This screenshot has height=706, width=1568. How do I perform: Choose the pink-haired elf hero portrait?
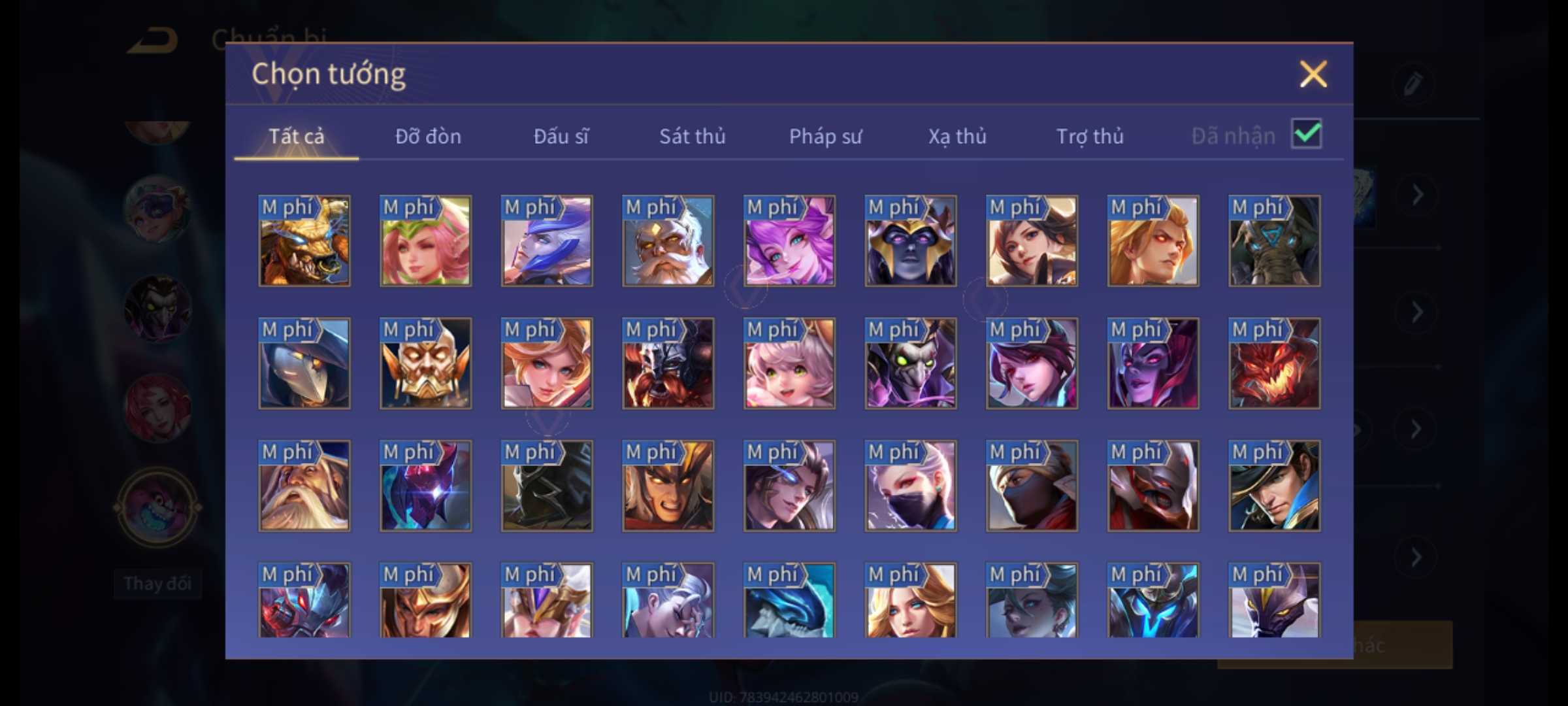pos(425,241)
